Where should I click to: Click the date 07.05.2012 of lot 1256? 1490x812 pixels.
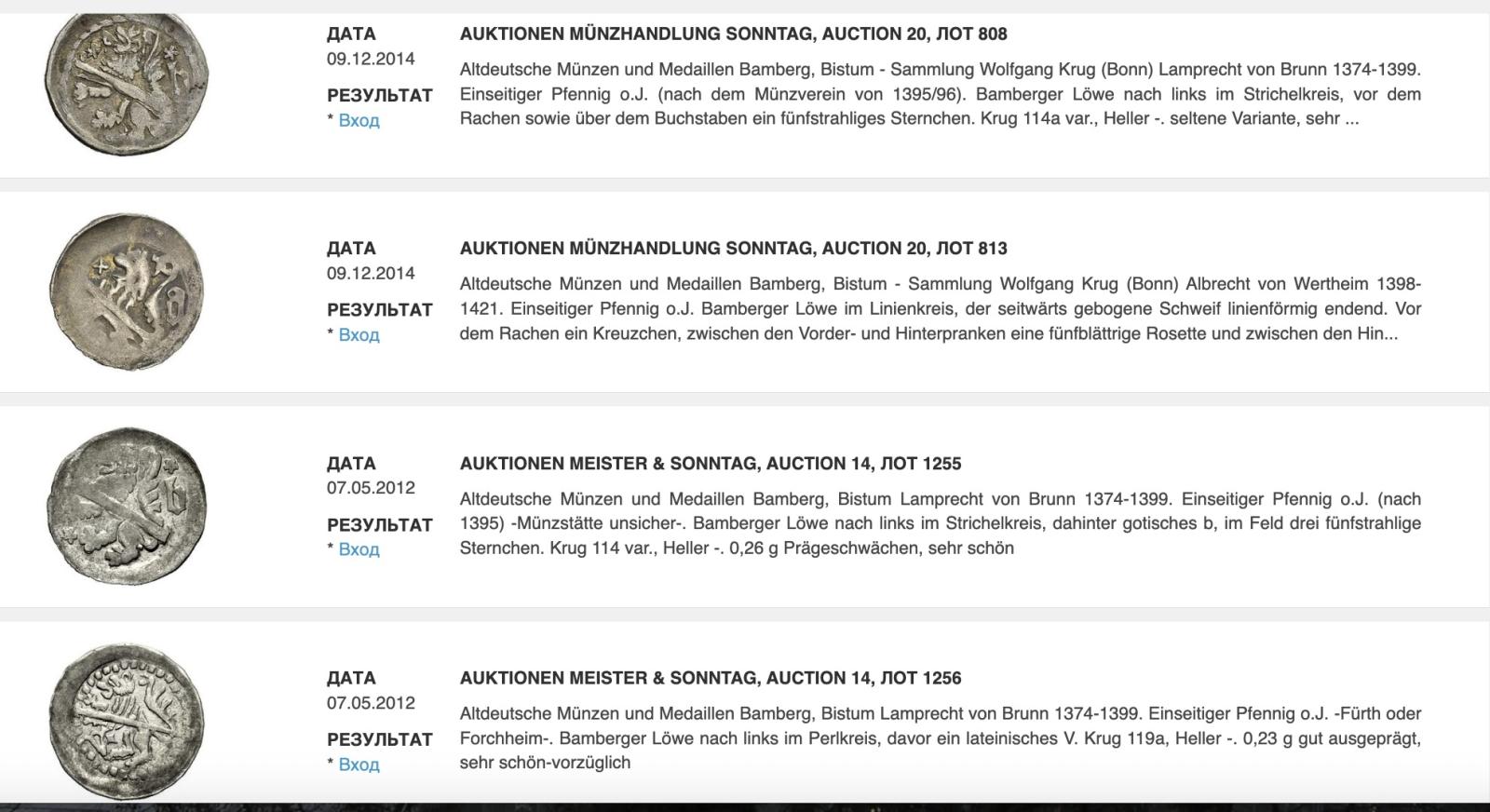tap(371, 703)
